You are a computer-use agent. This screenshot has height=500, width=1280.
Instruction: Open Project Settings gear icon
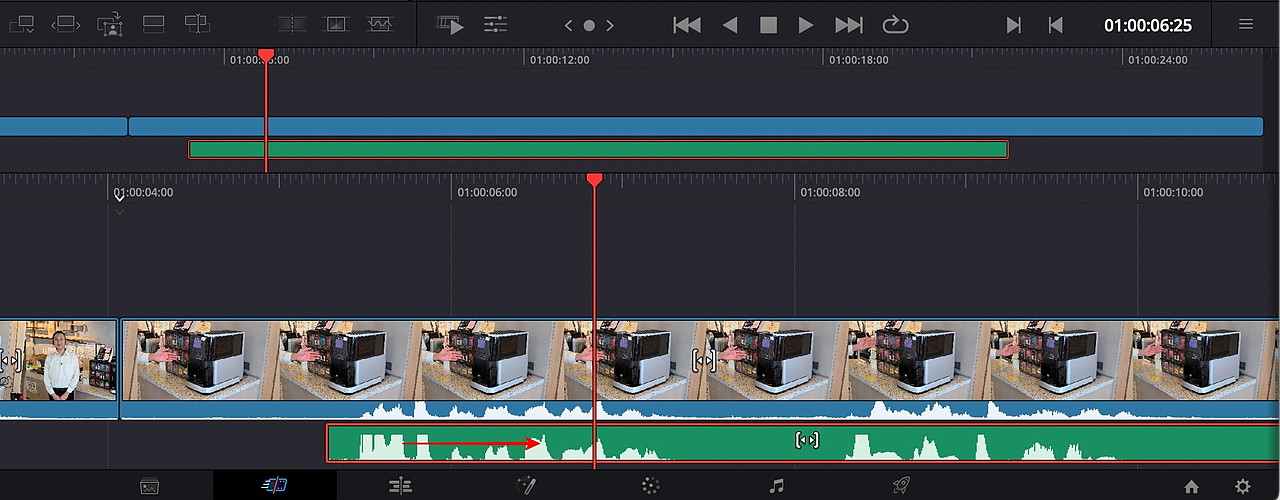click(1242, 487)
